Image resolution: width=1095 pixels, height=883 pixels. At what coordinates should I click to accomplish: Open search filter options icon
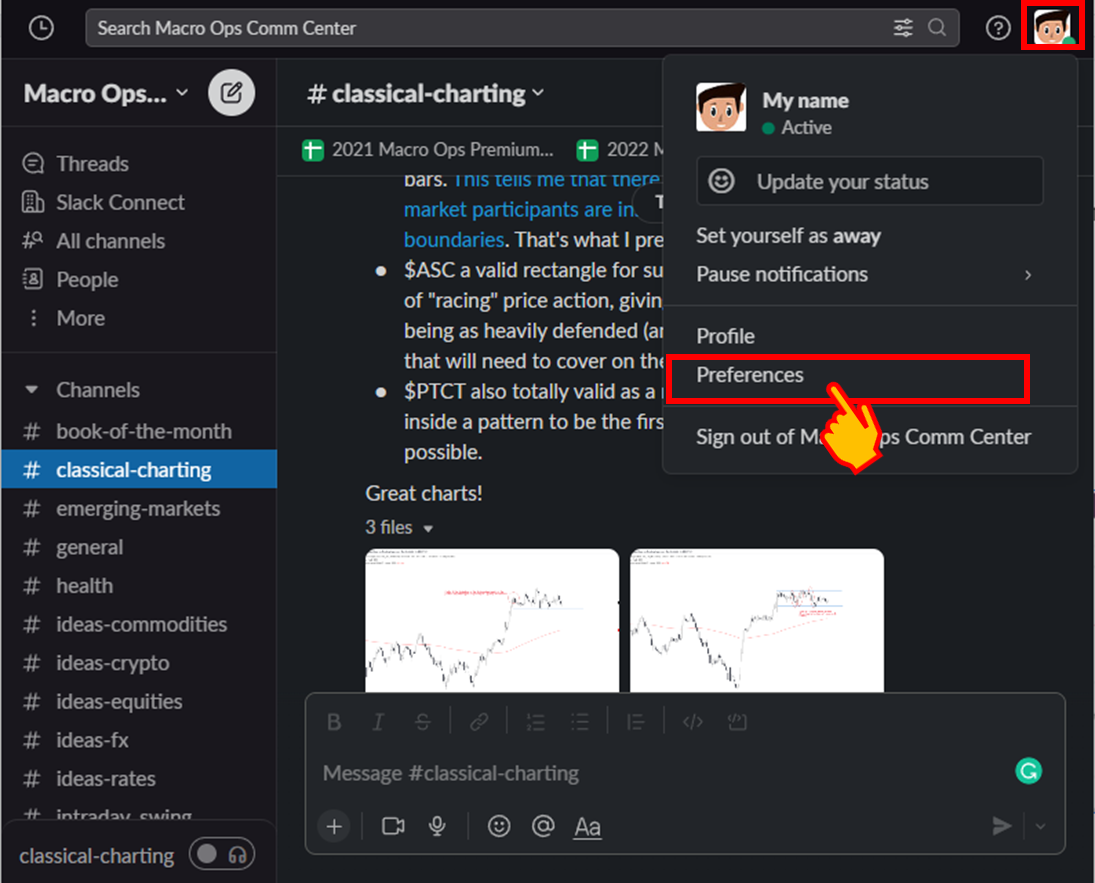tap(903, 28)
